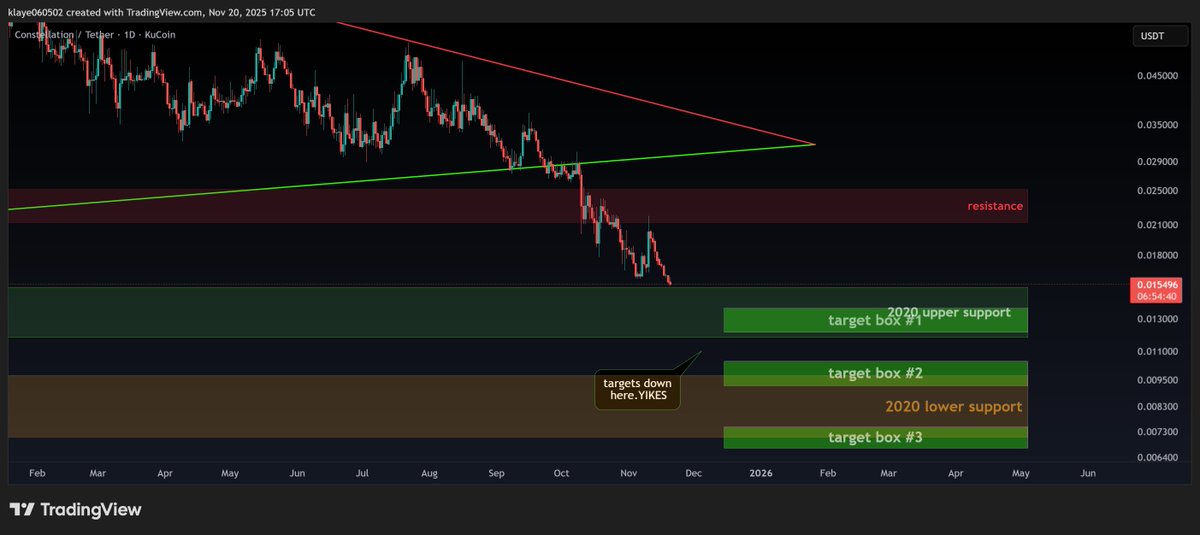Click the 0.011000 price axis label
Viewport: 1200px width, 535px height.
pos(1157,352)
